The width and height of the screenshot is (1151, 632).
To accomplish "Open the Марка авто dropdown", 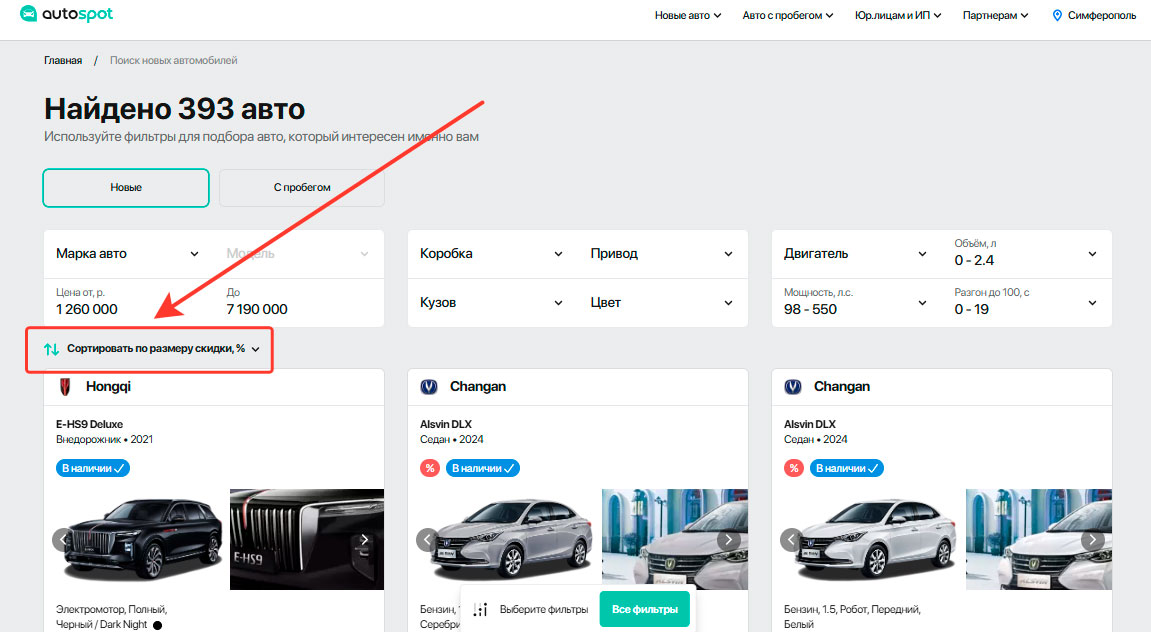I will pyautogui.click(x=128, y=254).
